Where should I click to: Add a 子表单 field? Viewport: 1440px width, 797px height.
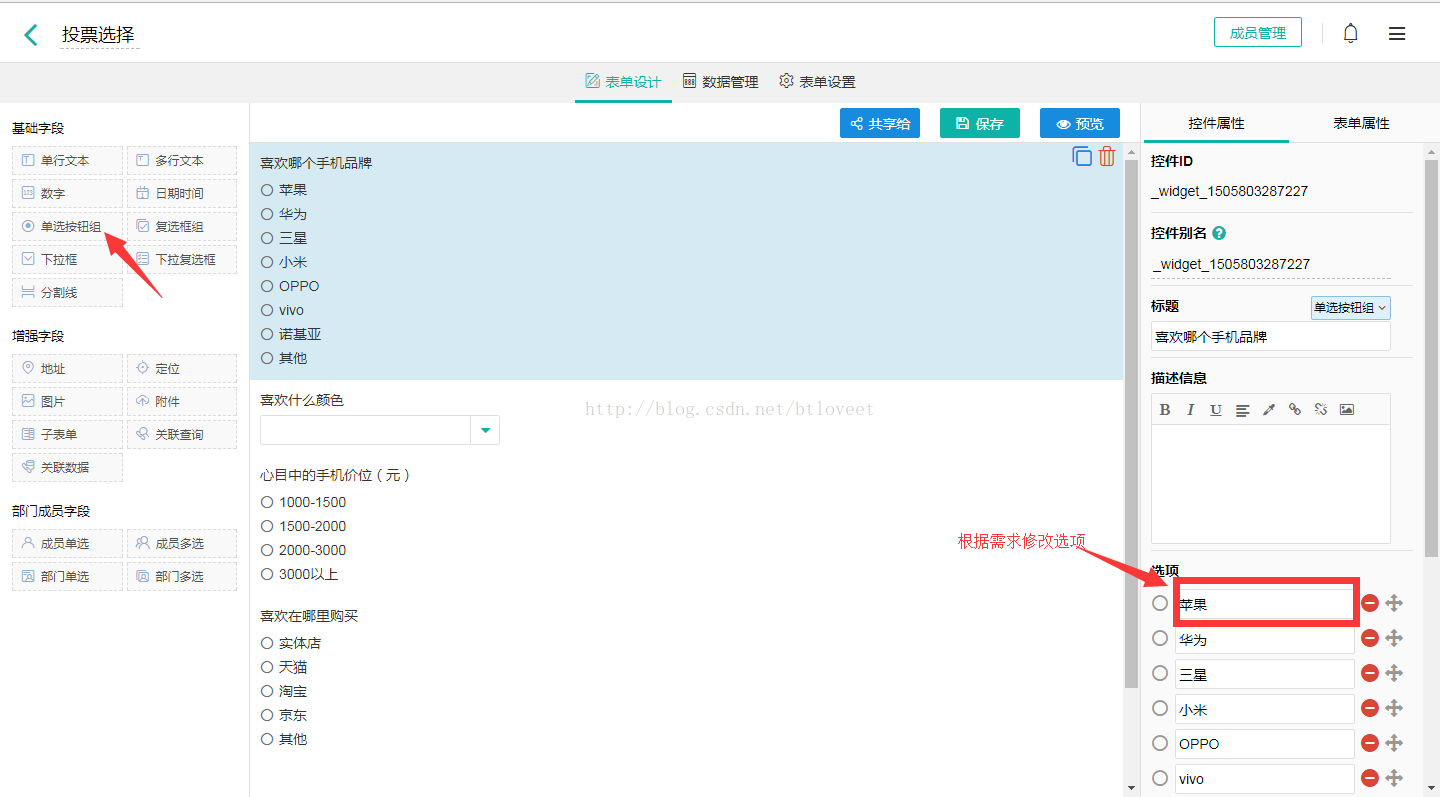point(67,434)
